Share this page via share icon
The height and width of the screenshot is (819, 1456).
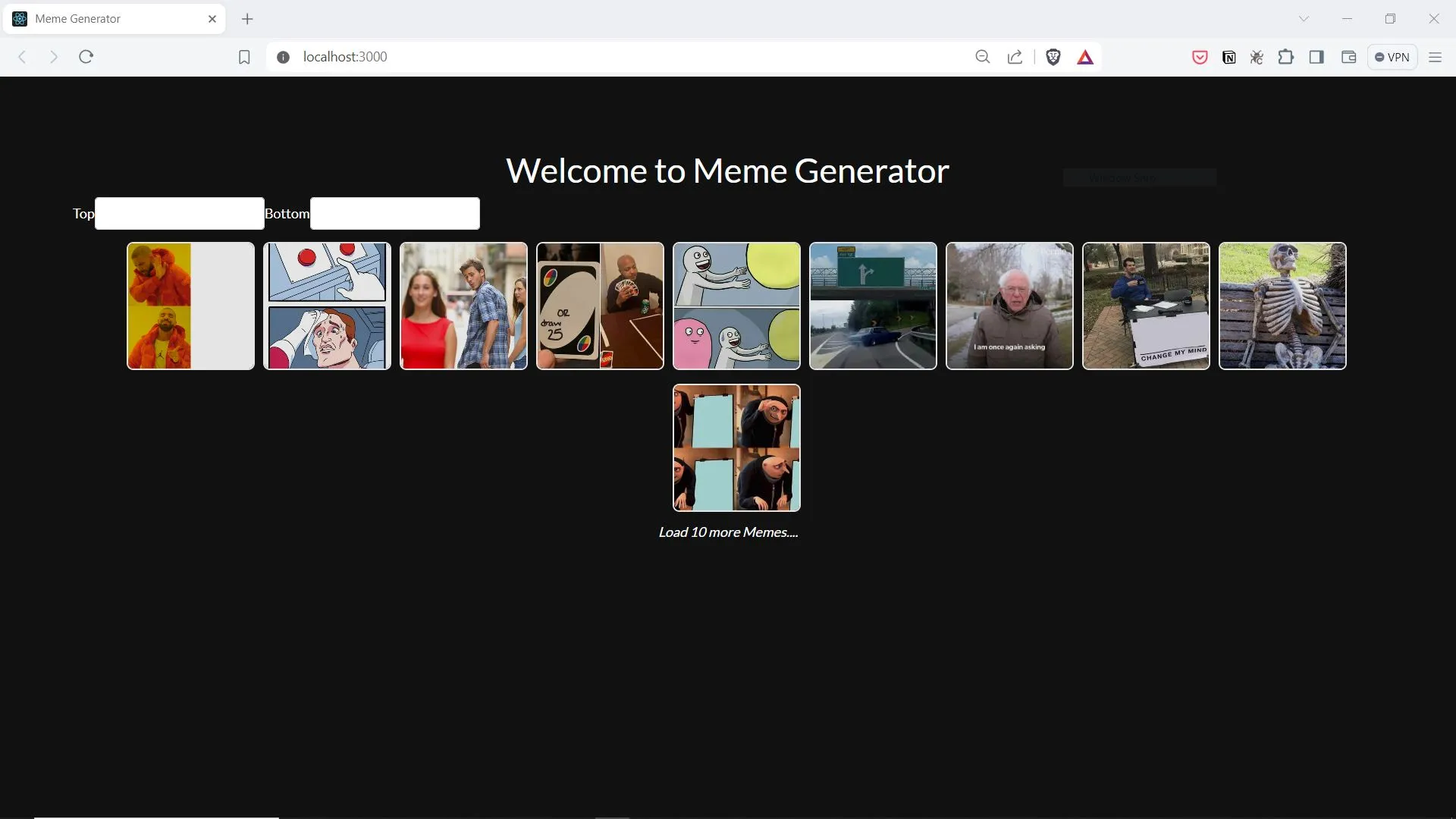click(x=1015, y=57)
